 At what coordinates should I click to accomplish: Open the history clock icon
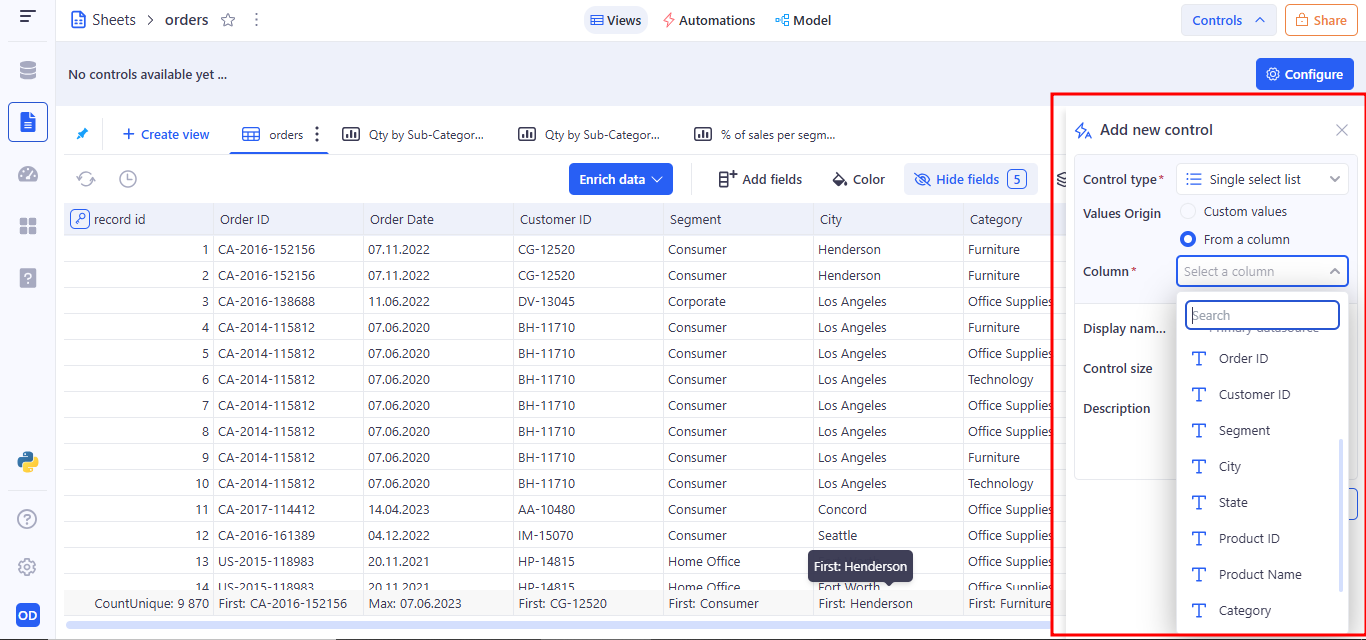[x=128, y=179]
